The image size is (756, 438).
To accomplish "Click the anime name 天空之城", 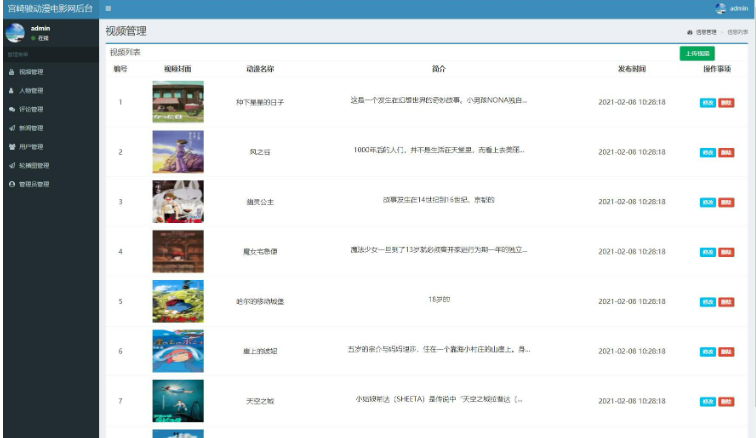I will [x=260, y=401].
